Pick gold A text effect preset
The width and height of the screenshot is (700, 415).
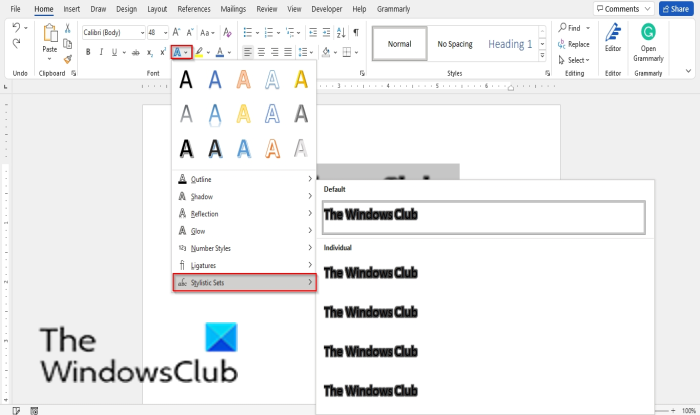point(301,80)
